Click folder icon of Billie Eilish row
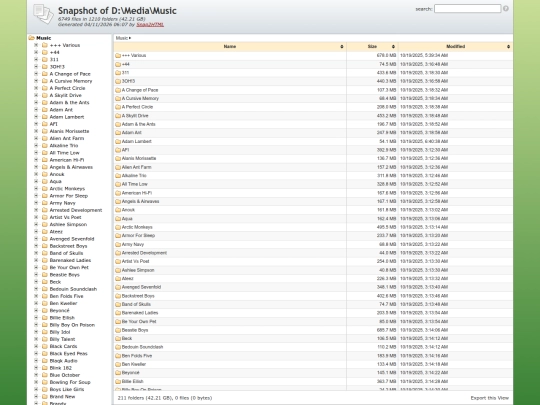 118,381
